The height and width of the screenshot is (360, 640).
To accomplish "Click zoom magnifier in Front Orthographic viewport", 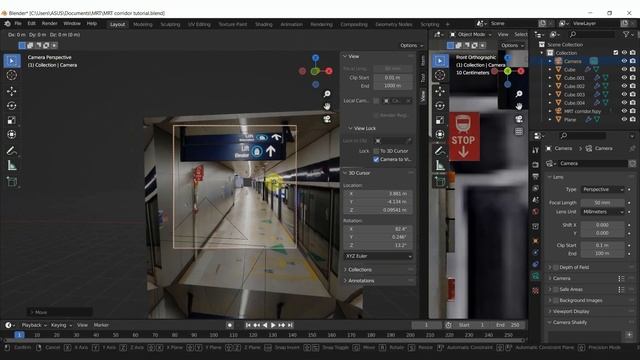I will [519, 94].
